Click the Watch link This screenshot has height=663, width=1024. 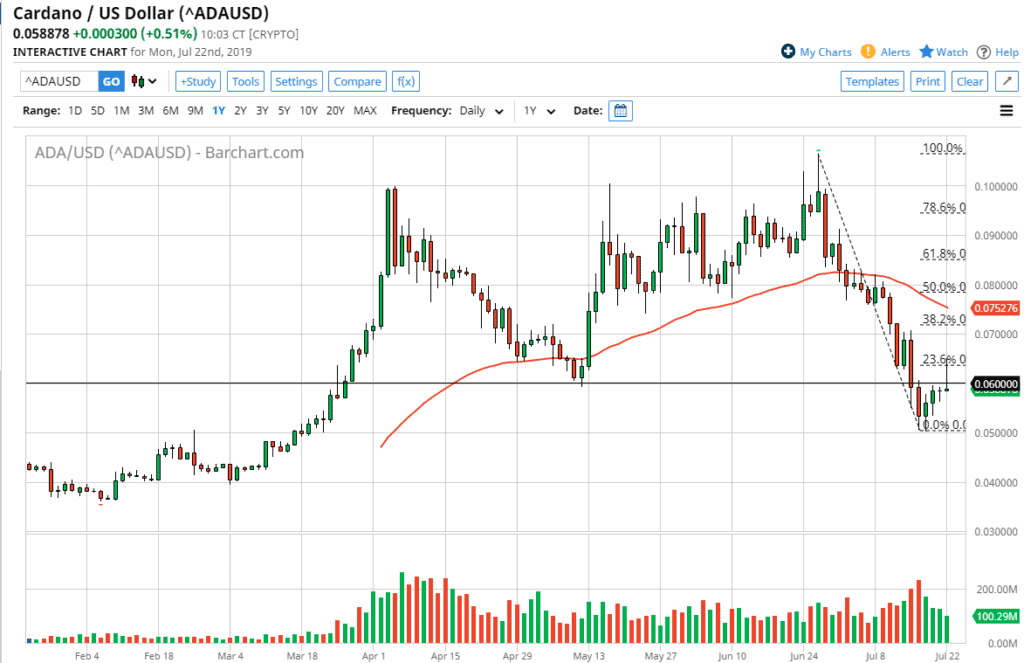pyautogui.click(x=952, y=52)
